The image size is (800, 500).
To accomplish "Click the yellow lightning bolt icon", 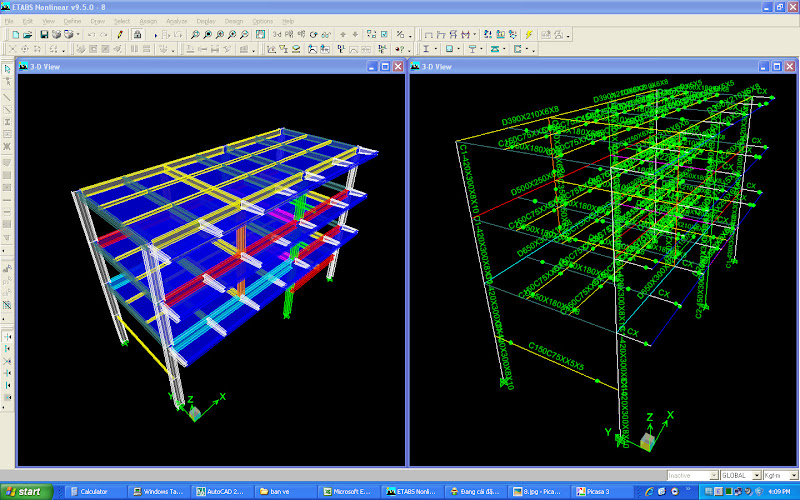I will coord(528,34).
